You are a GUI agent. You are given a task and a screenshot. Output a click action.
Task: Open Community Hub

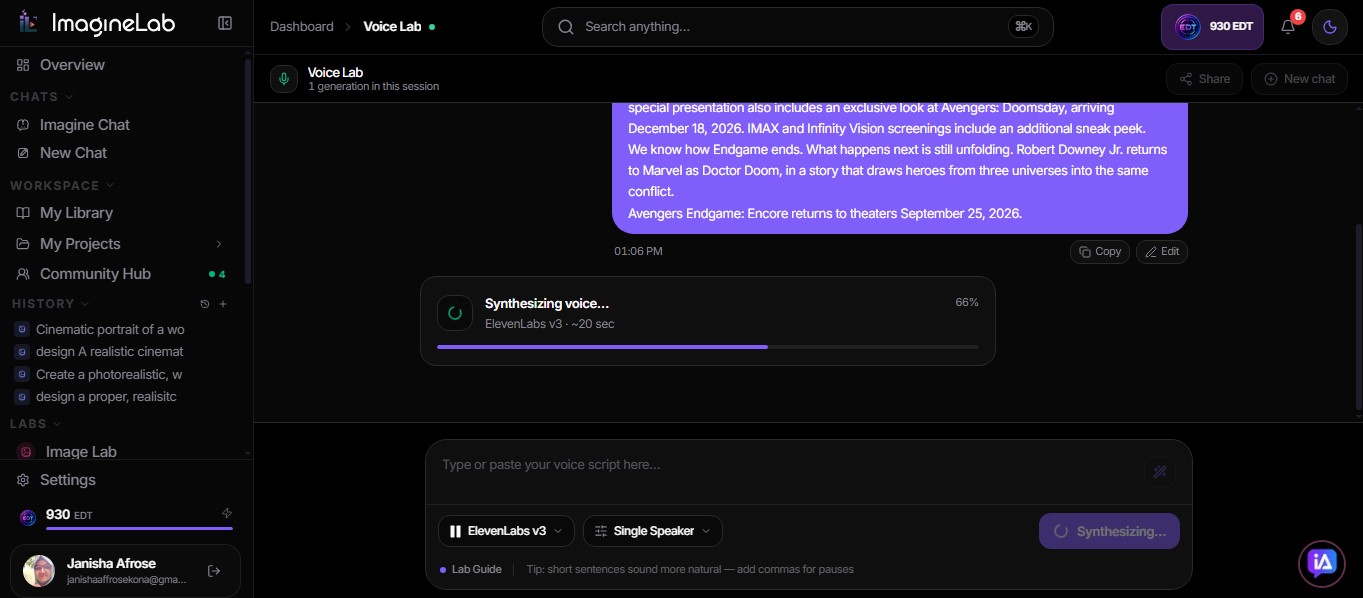[95, 274]
